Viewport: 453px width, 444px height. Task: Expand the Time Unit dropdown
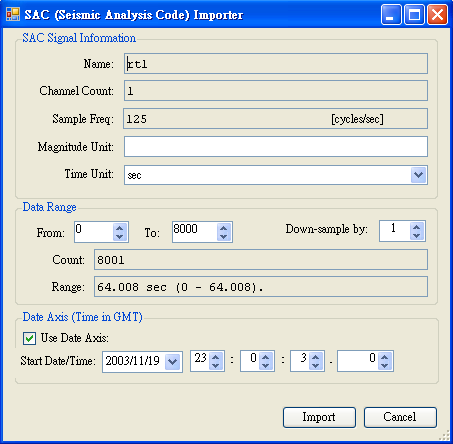tap(418, 175)
